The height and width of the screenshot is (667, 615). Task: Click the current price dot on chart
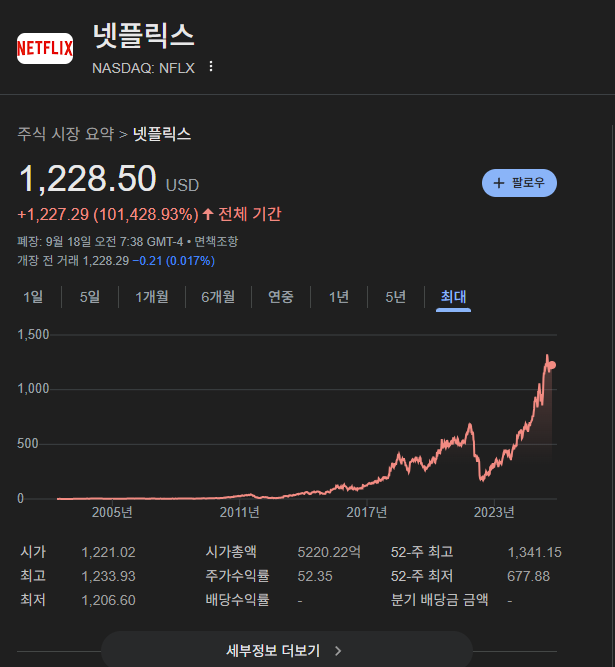tap(552, 365)
